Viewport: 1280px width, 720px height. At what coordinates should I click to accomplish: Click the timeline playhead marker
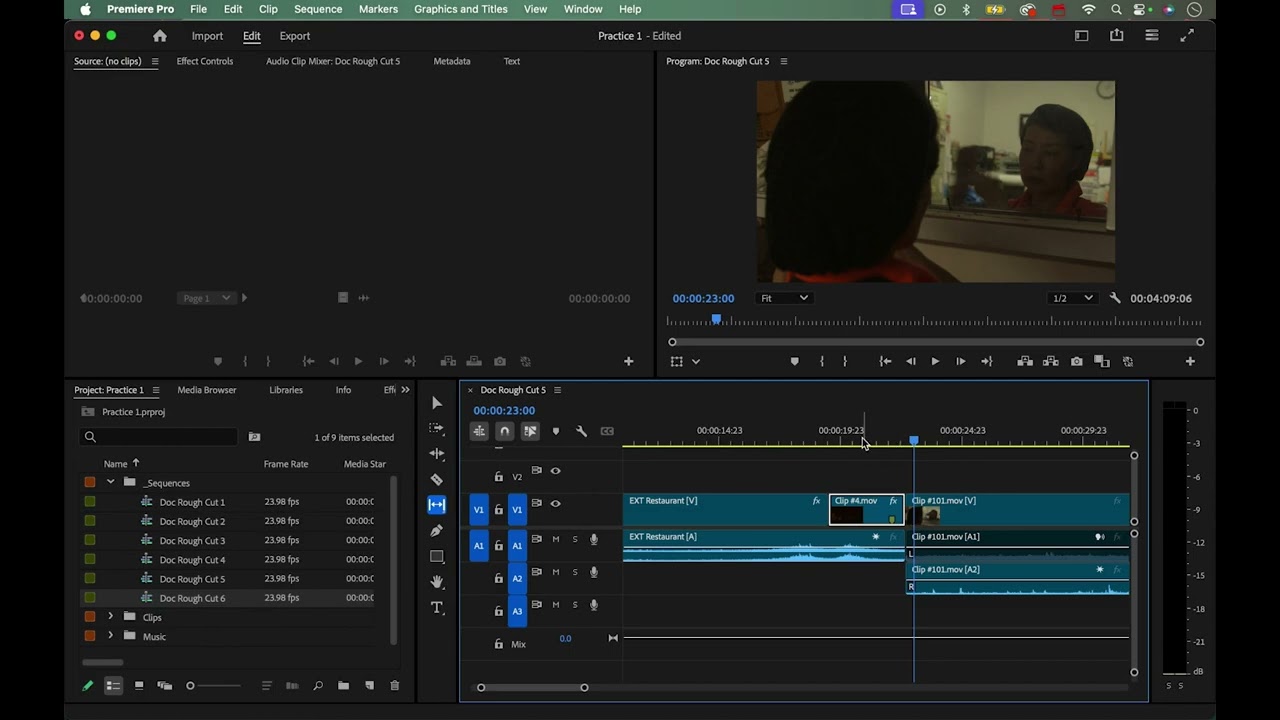[x=914, y=441]
